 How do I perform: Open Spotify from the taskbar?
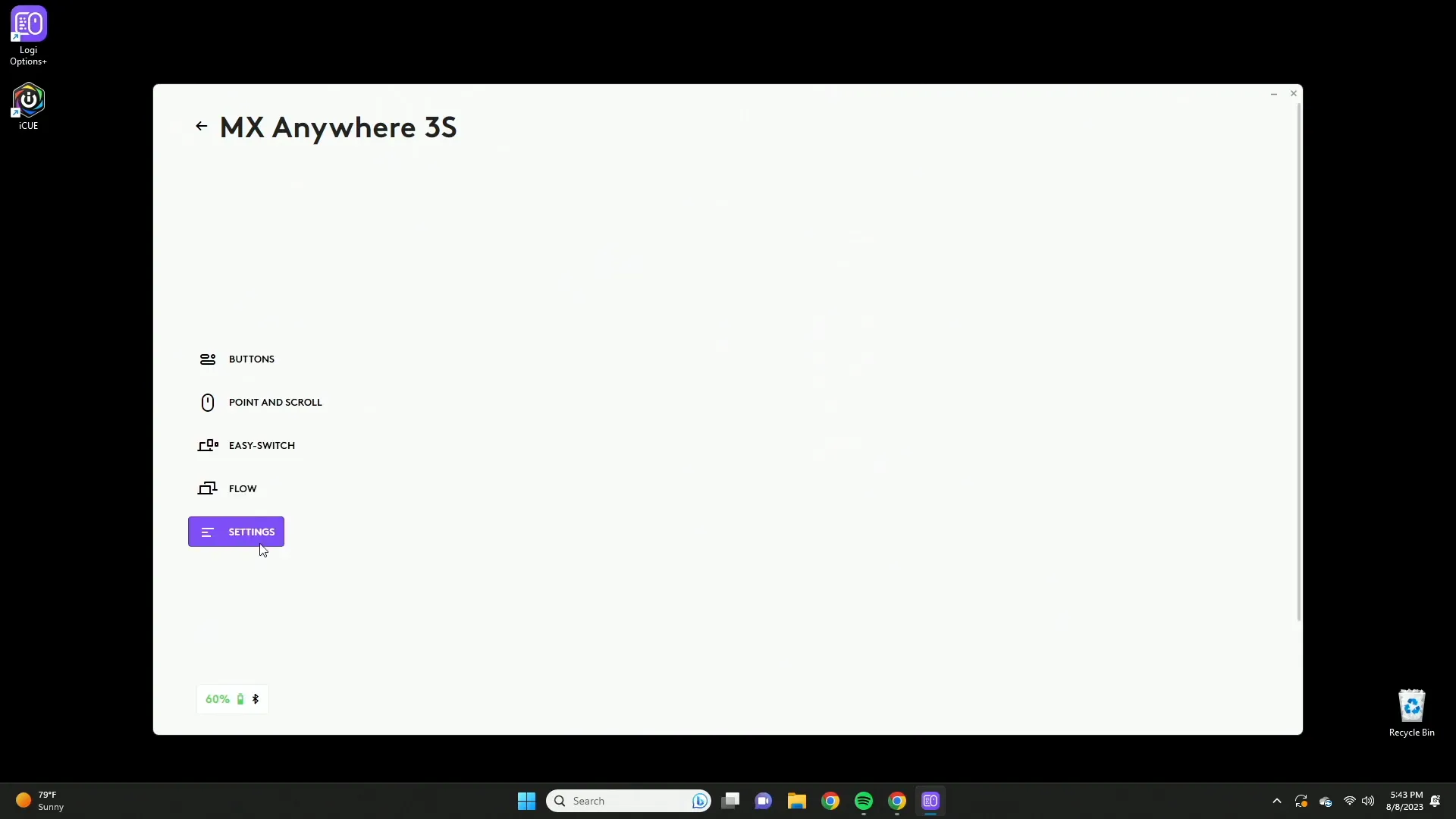pos(864,801)
